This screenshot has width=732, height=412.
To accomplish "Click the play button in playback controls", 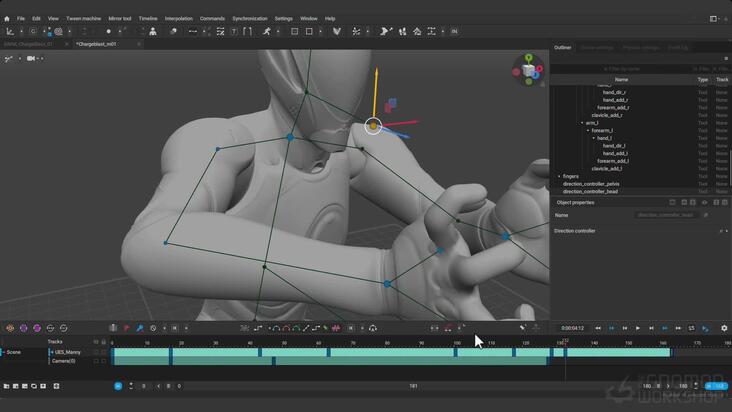I will coord(638,328).
